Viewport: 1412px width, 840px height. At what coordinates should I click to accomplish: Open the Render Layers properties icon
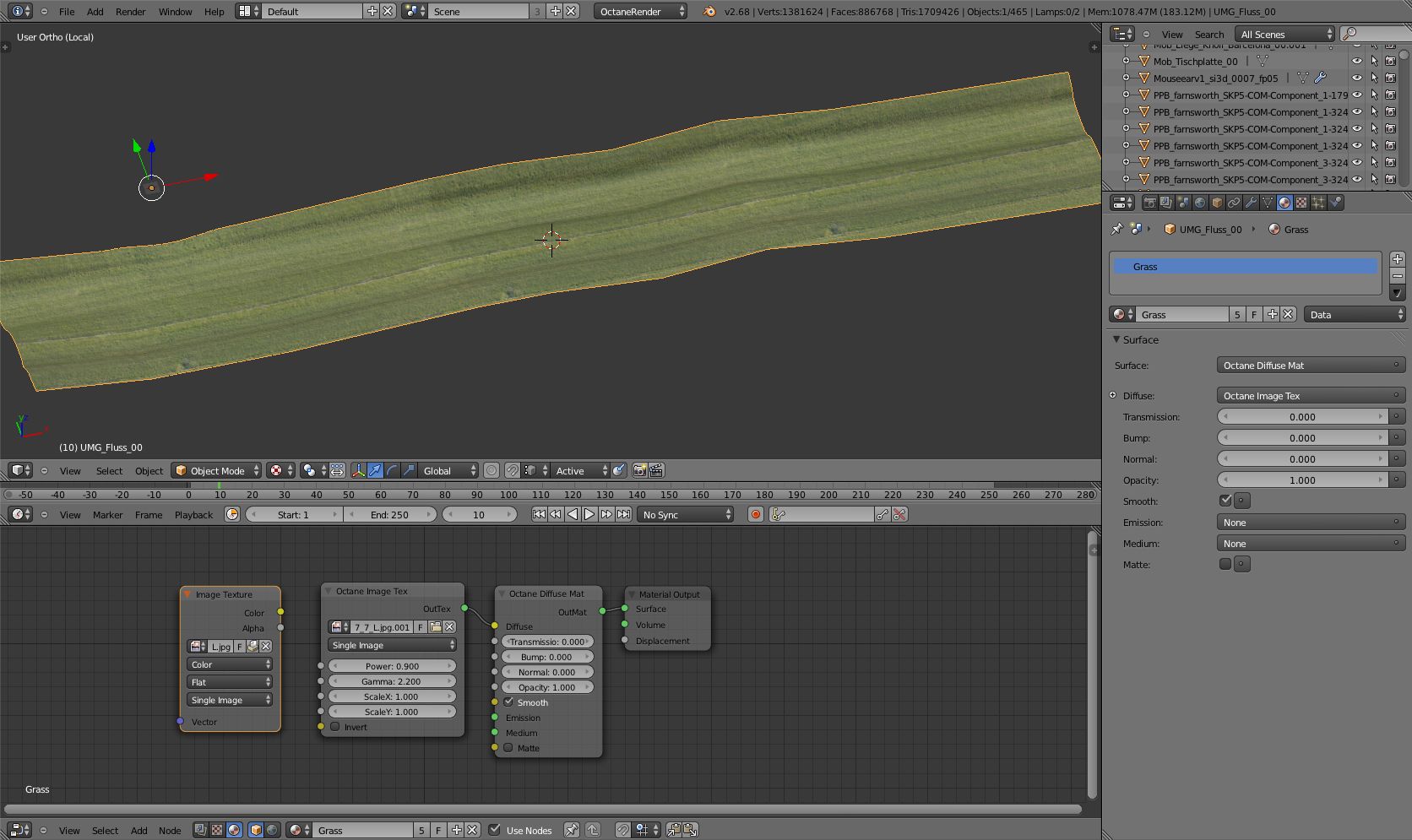[x=1166, y=203]
